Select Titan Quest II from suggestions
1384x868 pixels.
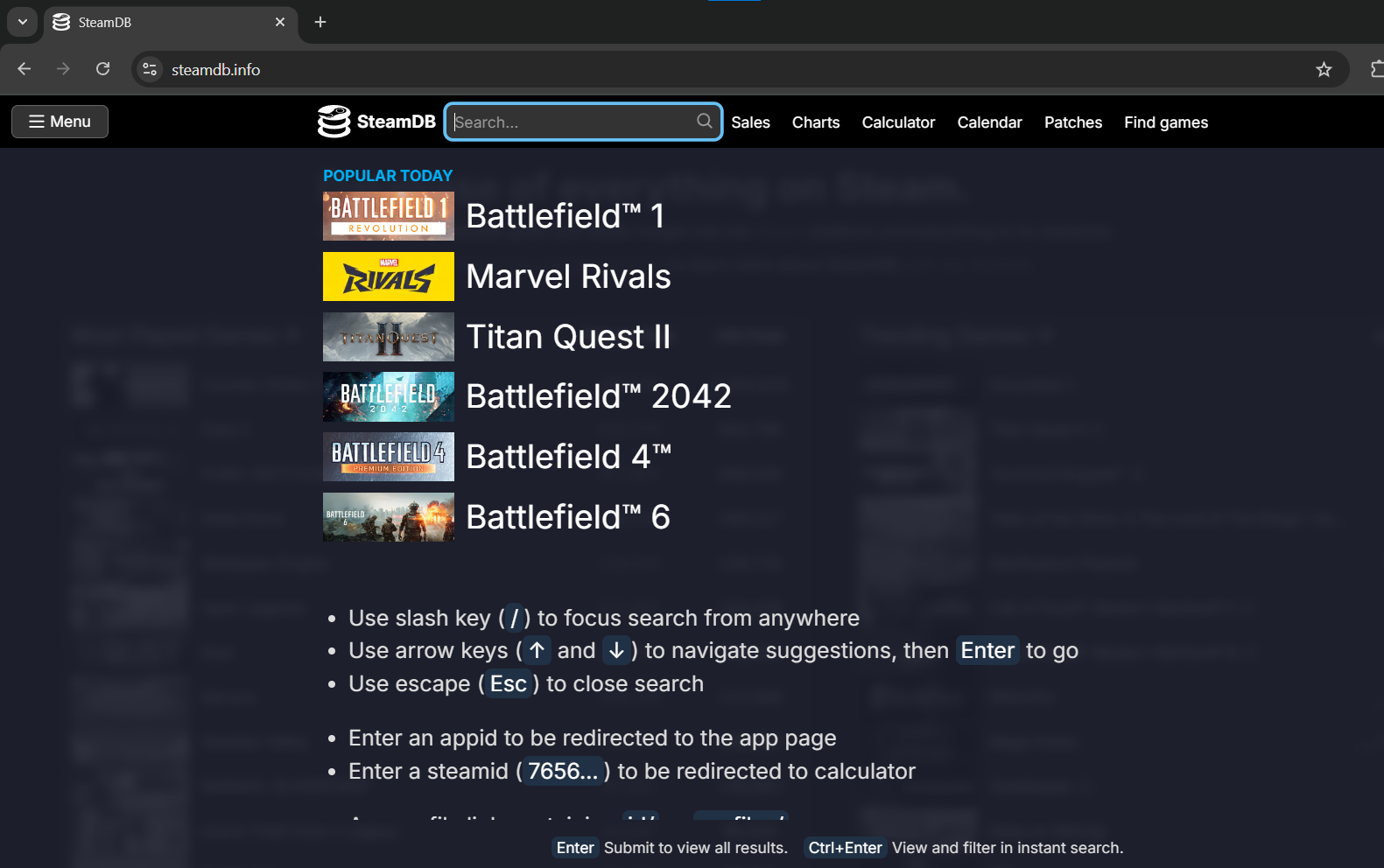(x=568, y=337)
